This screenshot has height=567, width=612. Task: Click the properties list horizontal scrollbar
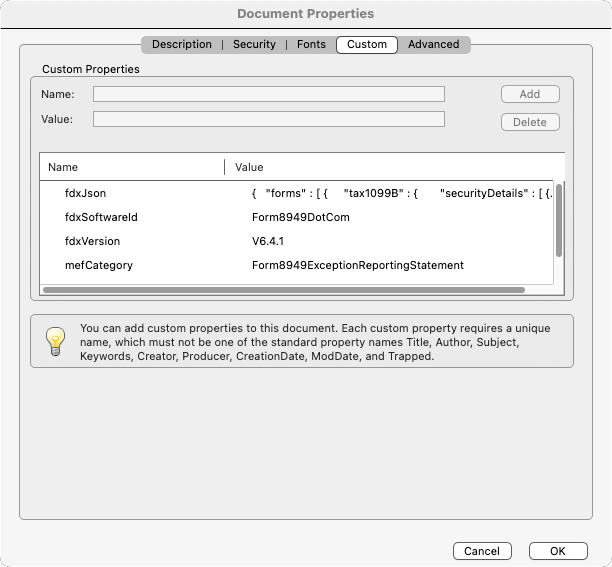tap(284, 290)
